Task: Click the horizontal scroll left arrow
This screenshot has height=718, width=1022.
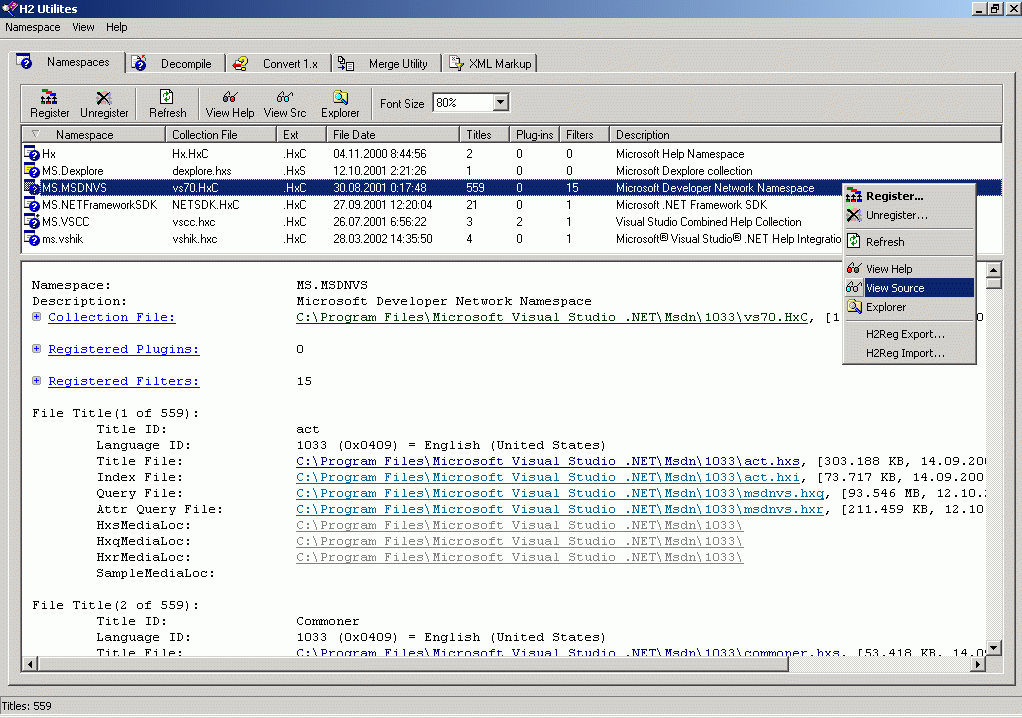Action: click(30, 664)
